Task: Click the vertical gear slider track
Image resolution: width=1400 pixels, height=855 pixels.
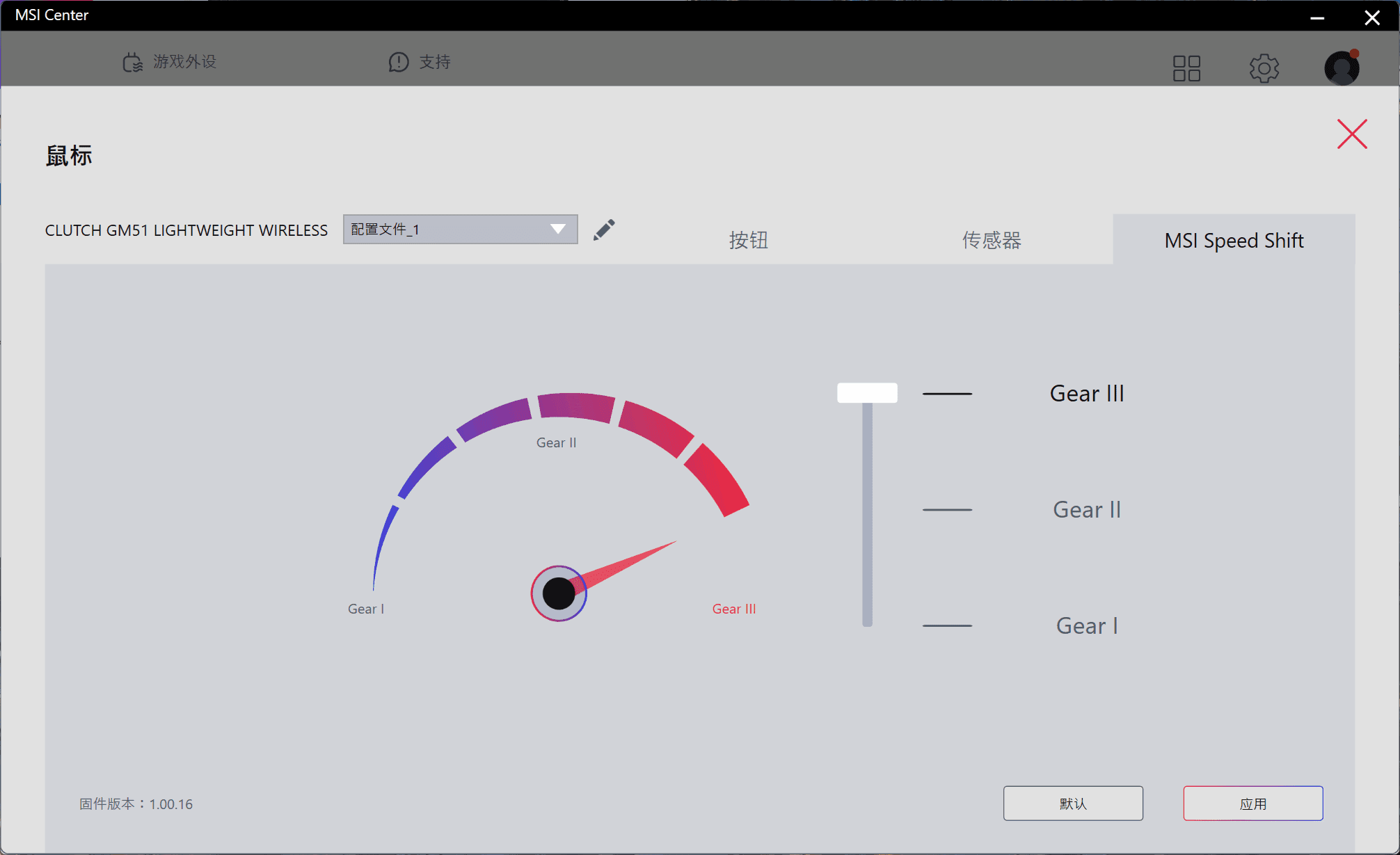Action: (867, 515)
